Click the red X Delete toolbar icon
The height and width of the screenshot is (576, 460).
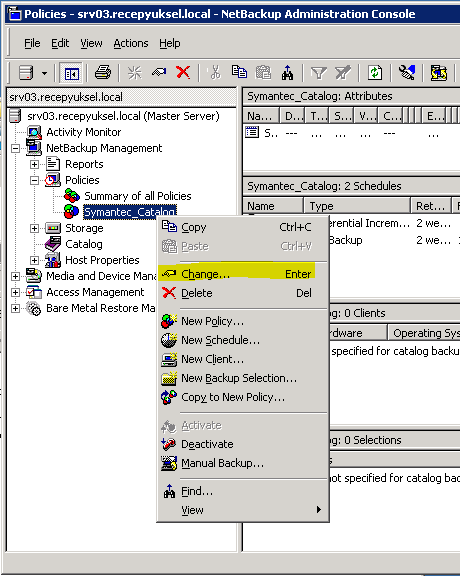[183, 72]
